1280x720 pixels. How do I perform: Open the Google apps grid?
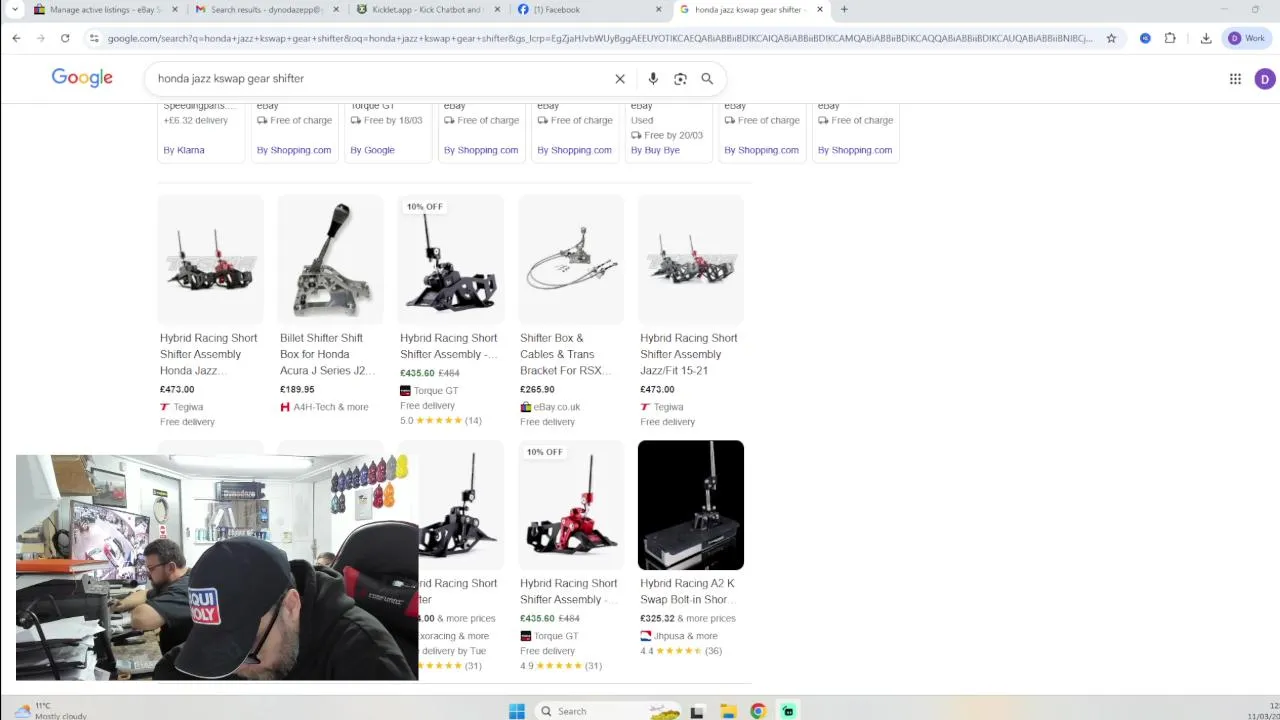tap(1235, 79)
